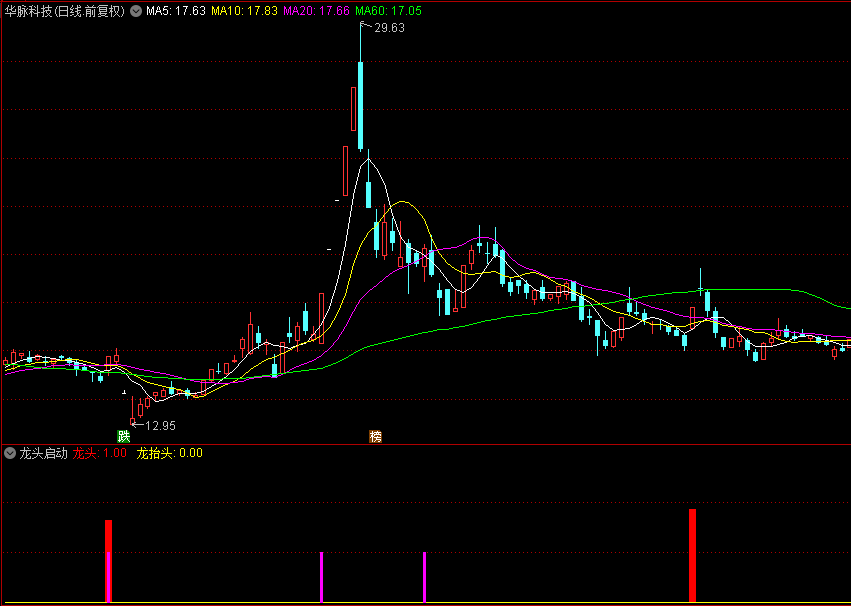Expand the main chart dropdown arrow beside 华脉科技
The image size is (851, 606).
click(136, 11)
